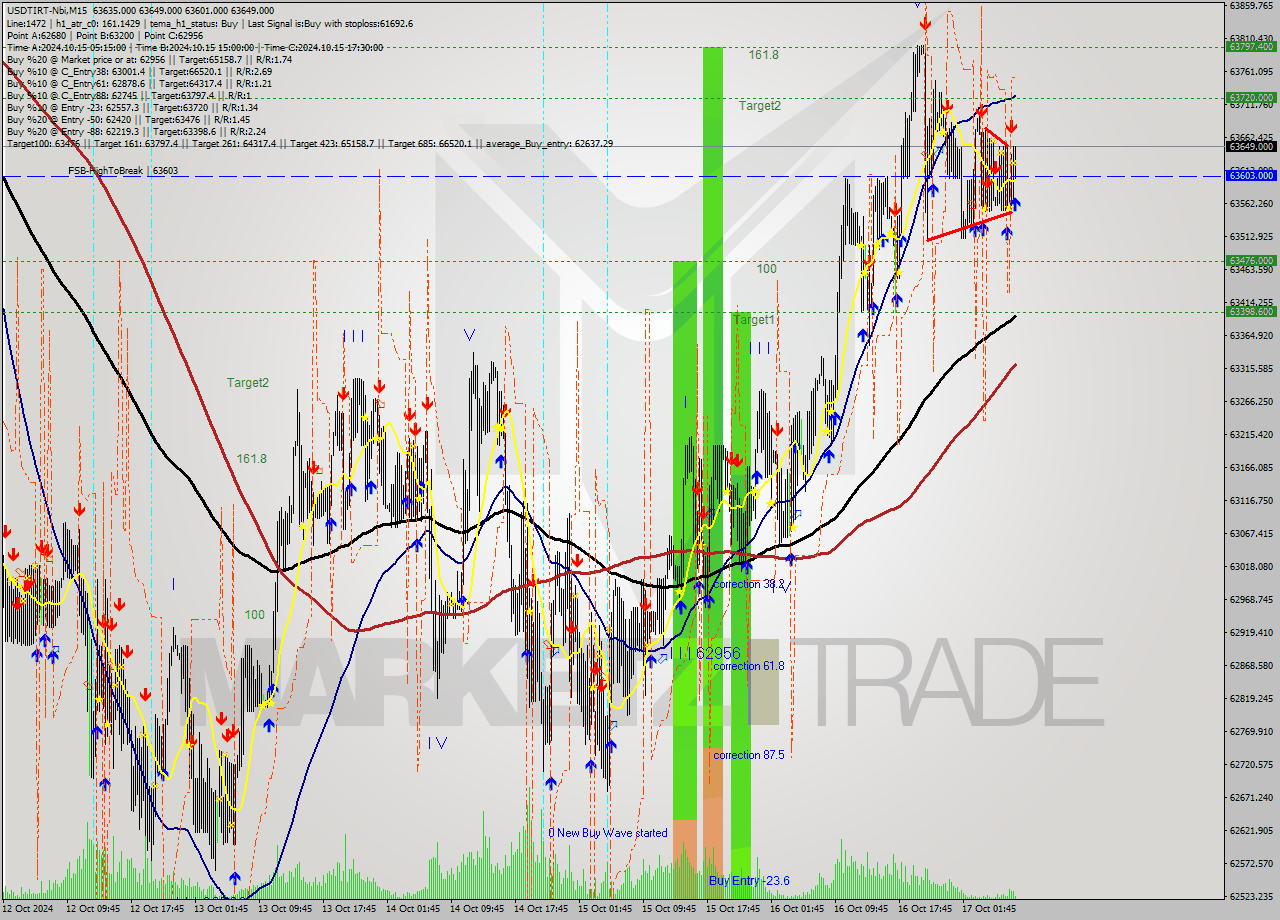Click the 62769.910 price axis value
The width and height of the screenshot is (1280, 920).
(x=1250, y=731)
